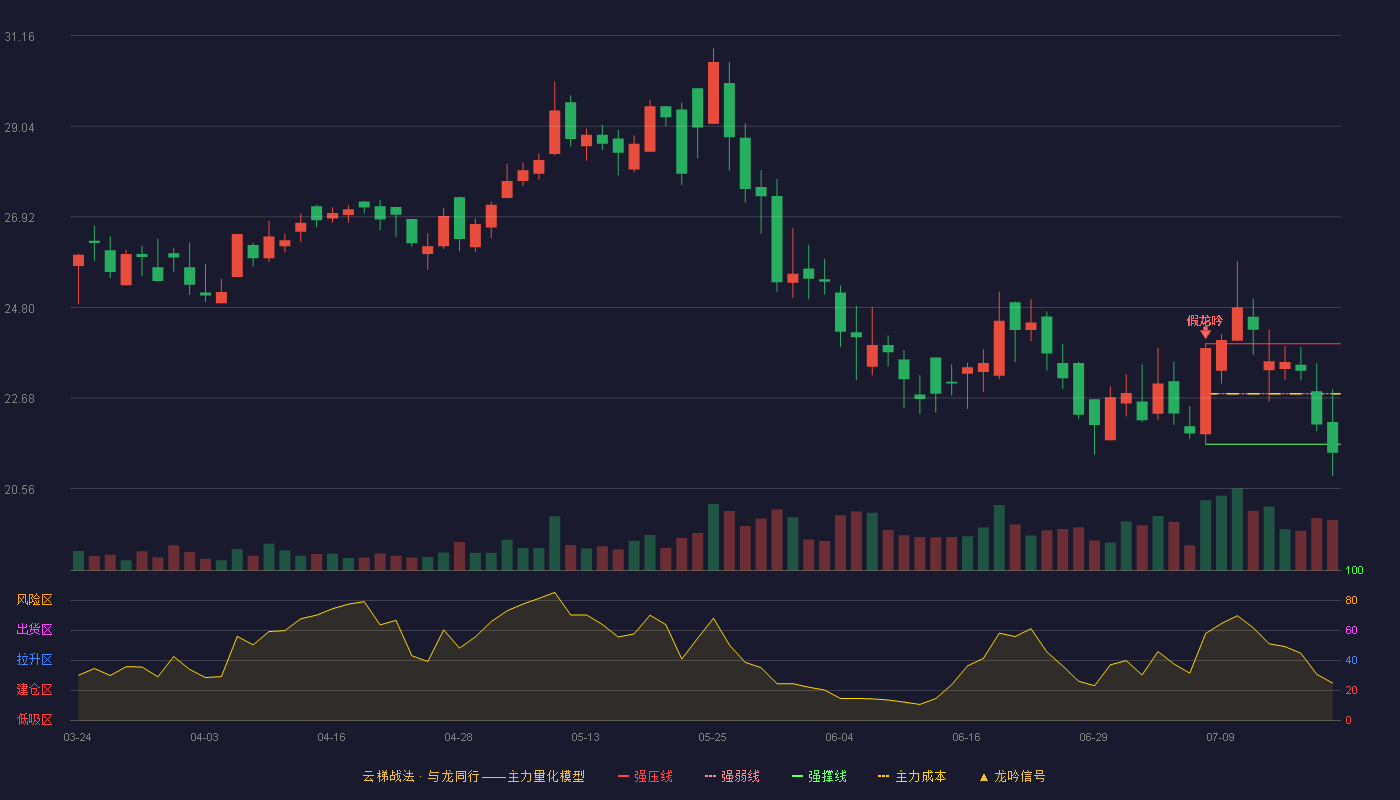Click the 24.80 price axis label
The height and width of the screenshot is (800, 1400).
[x=19, y=308]
